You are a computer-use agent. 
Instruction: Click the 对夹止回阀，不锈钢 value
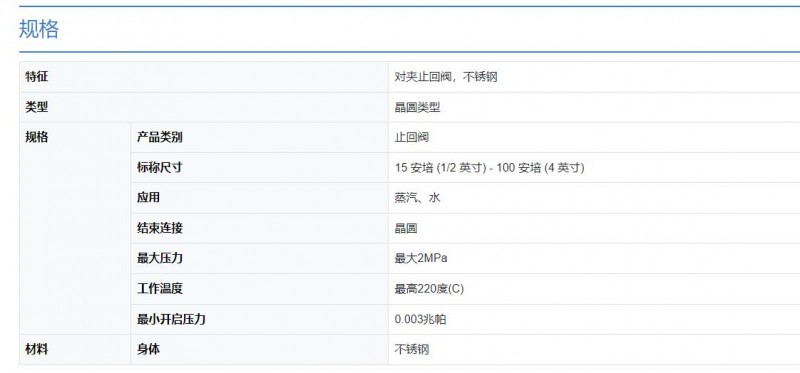(x=445, y=77)
